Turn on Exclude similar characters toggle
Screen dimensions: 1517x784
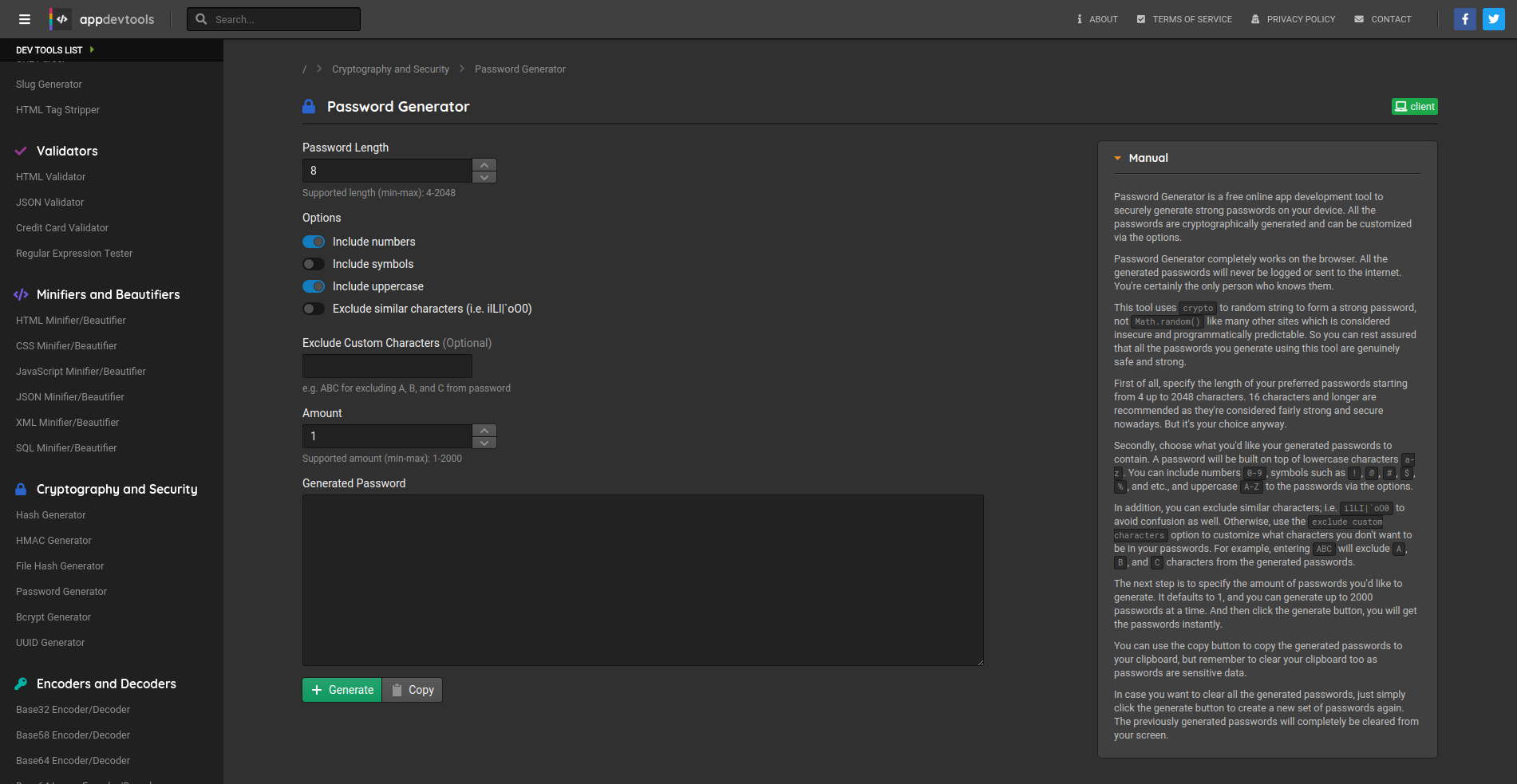point(314,309)
